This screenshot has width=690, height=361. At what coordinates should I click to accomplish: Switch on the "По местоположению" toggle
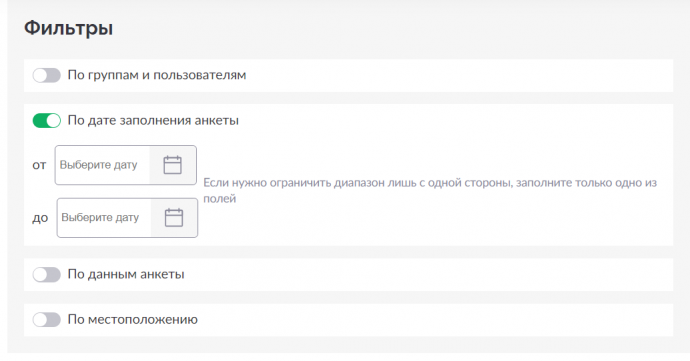[47, 320]
